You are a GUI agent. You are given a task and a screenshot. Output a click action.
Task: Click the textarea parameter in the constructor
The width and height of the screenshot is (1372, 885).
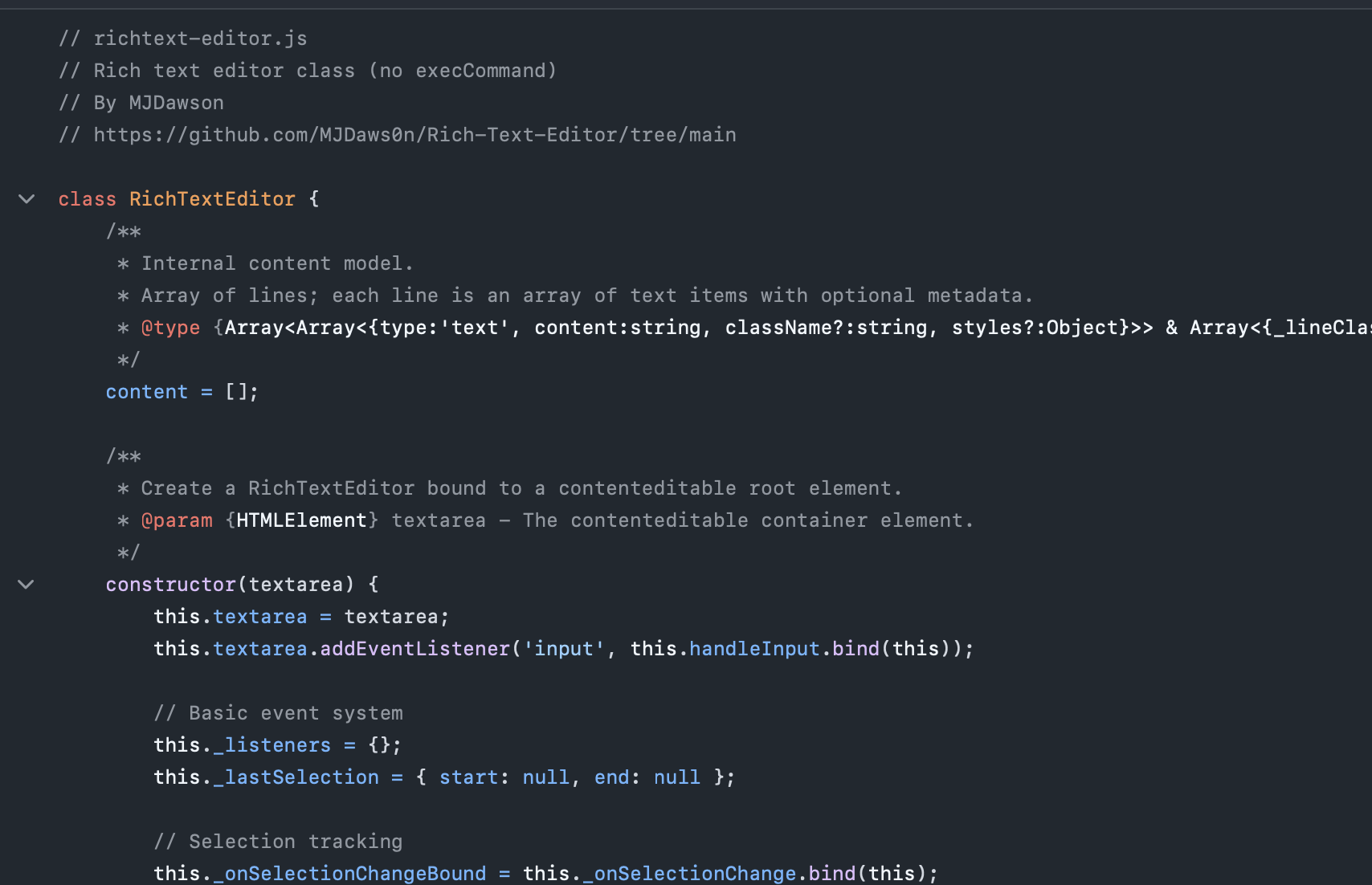[296, 584]
